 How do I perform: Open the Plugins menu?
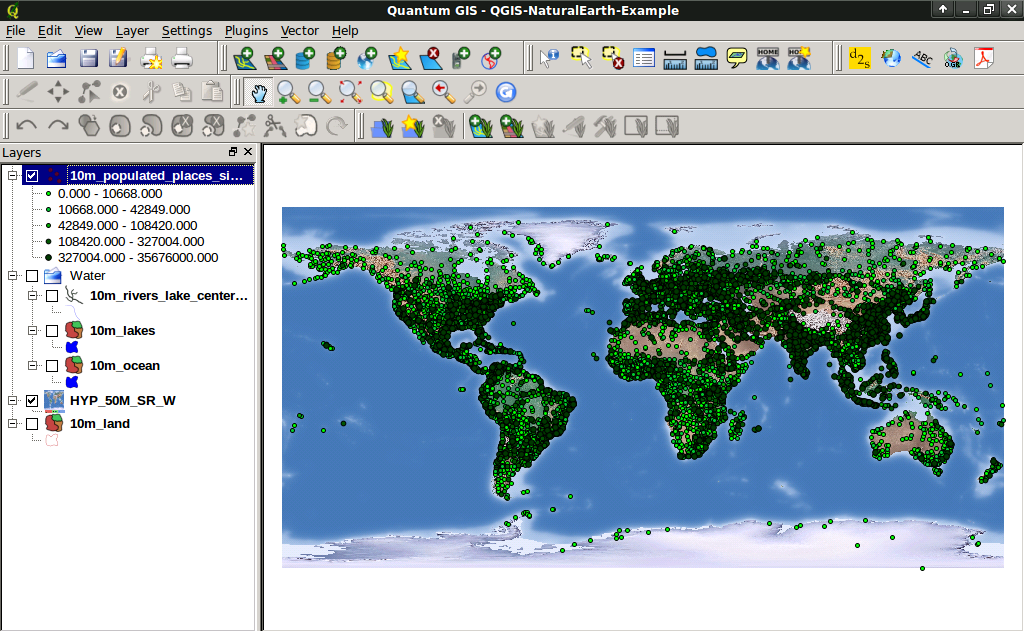pos(245,31)
